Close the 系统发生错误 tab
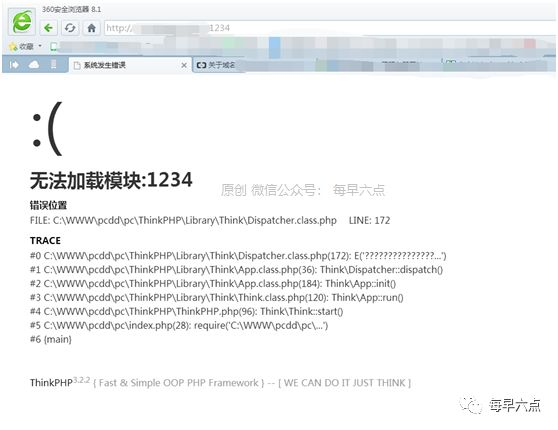Image resolution: width=558 pixels, height=430 pixels. [184, 65]
